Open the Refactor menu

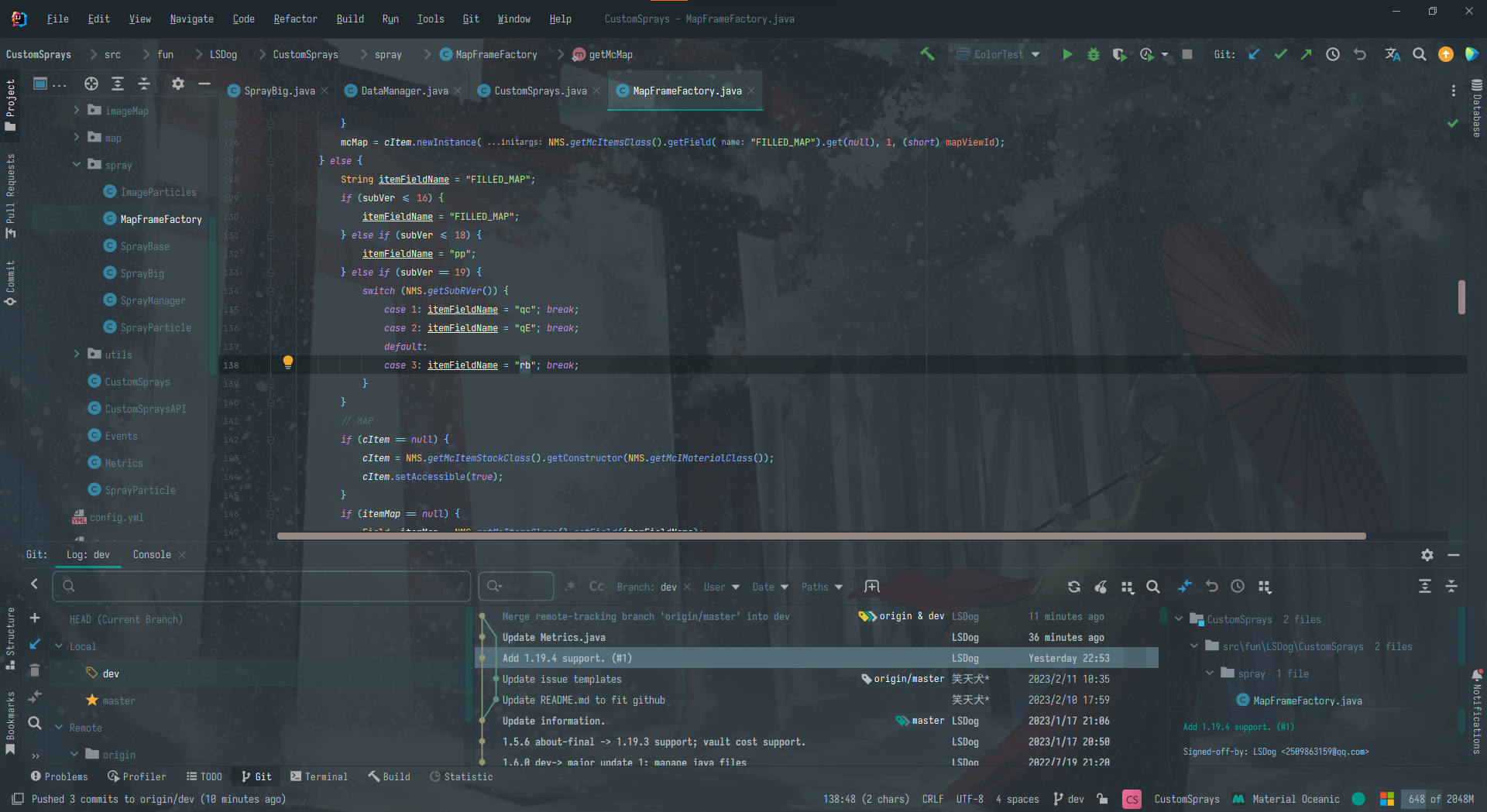[x=295, y=19]
